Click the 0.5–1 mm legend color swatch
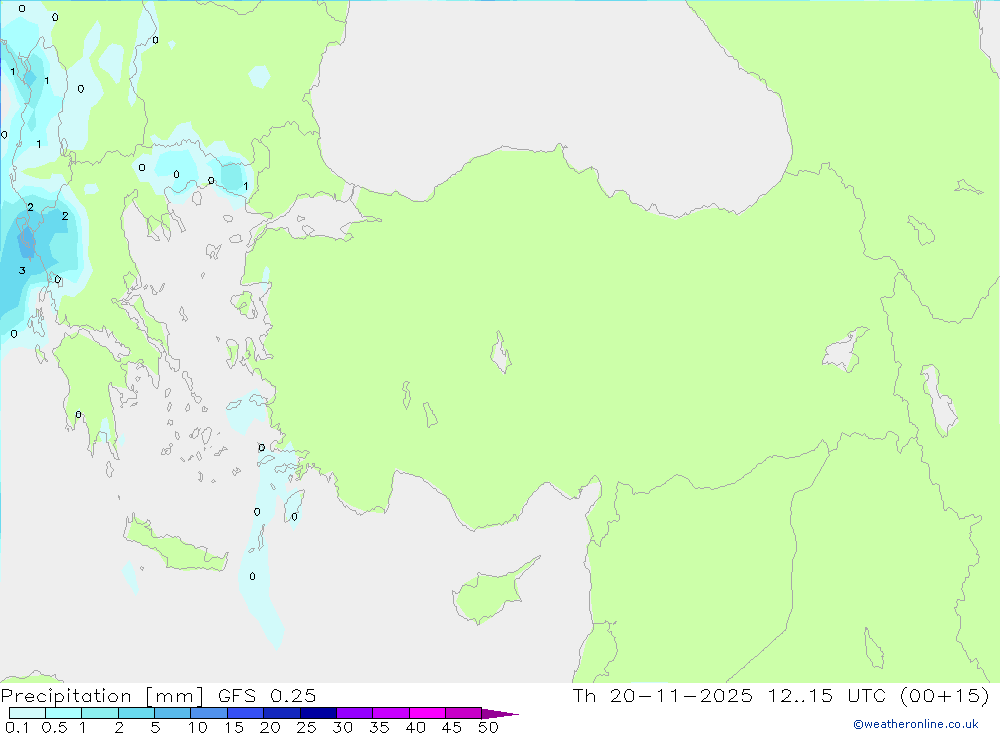The image size is (1000, 733). coord(63,713)
